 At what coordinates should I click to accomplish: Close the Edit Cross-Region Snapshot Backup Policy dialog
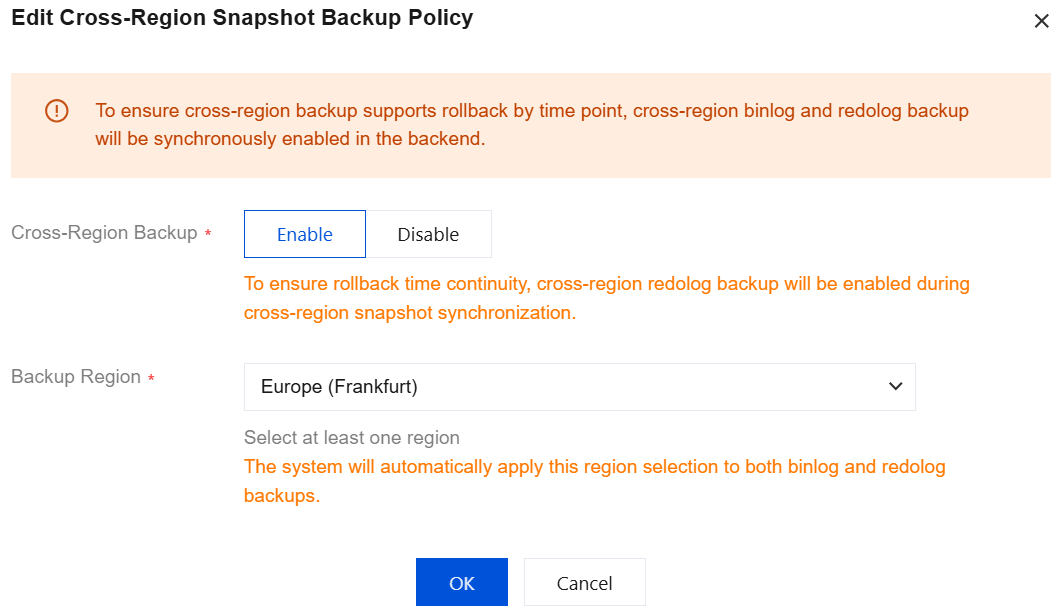click(1041, 21)
